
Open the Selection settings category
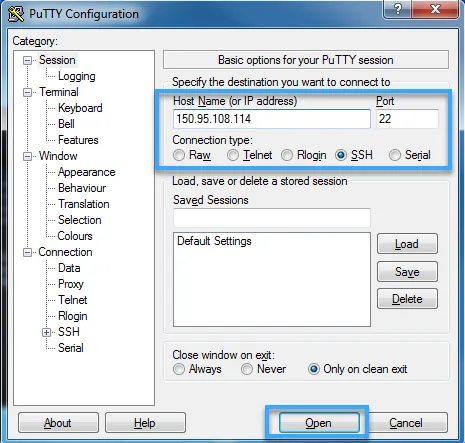(80, 220)
